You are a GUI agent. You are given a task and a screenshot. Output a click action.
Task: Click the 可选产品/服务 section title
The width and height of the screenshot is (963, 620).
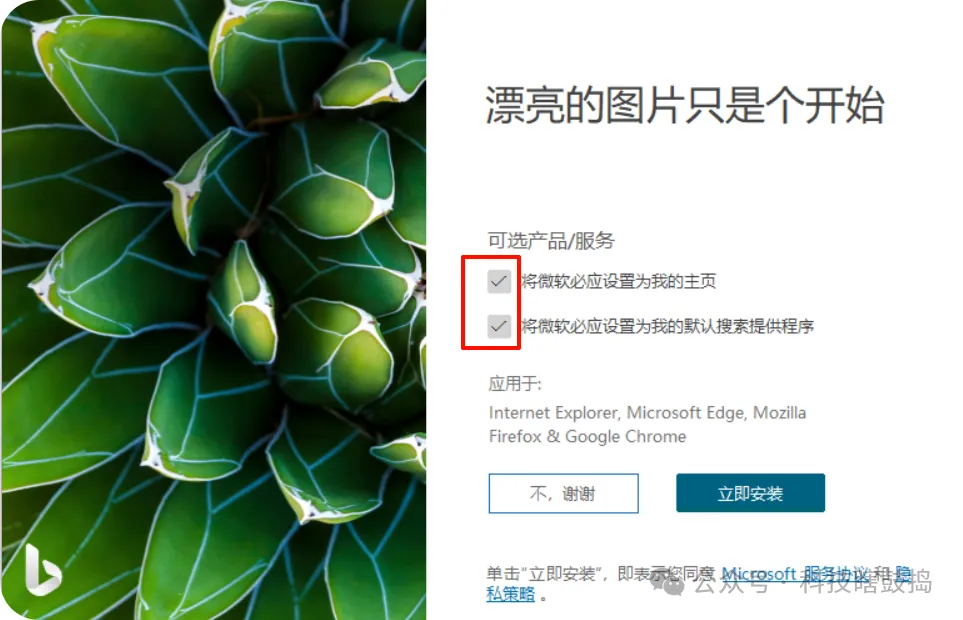click(551, 240)
